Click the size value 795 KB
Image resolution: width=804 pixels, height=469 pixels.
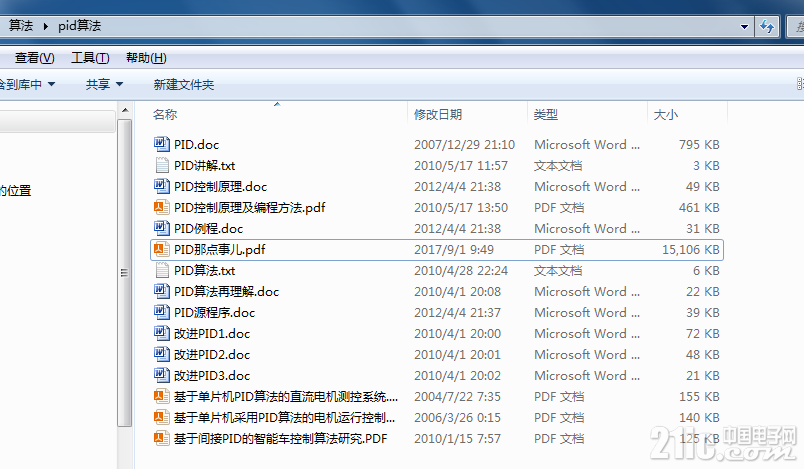[699, 145]
